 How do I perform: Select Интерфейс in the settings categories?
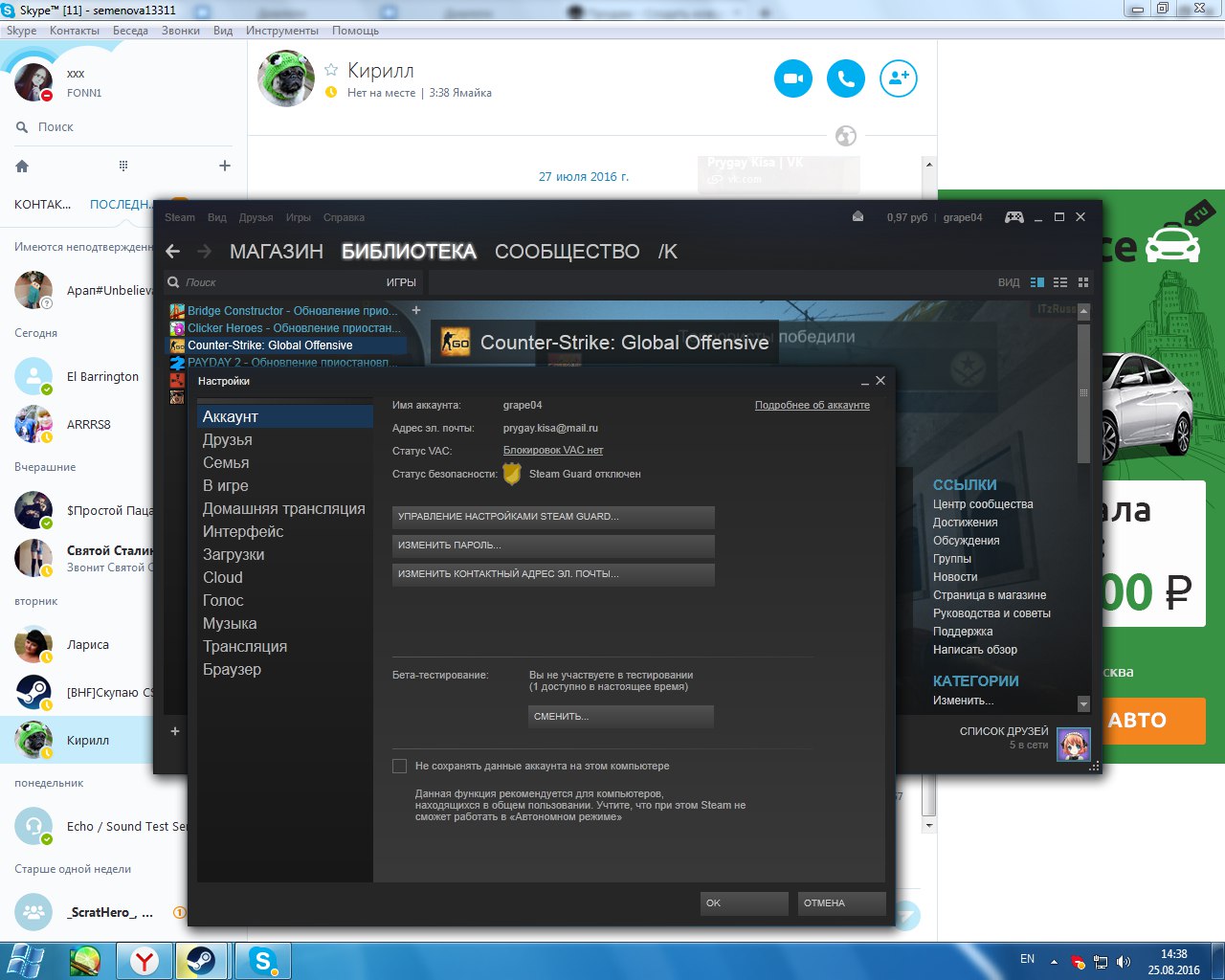point(284,531)
